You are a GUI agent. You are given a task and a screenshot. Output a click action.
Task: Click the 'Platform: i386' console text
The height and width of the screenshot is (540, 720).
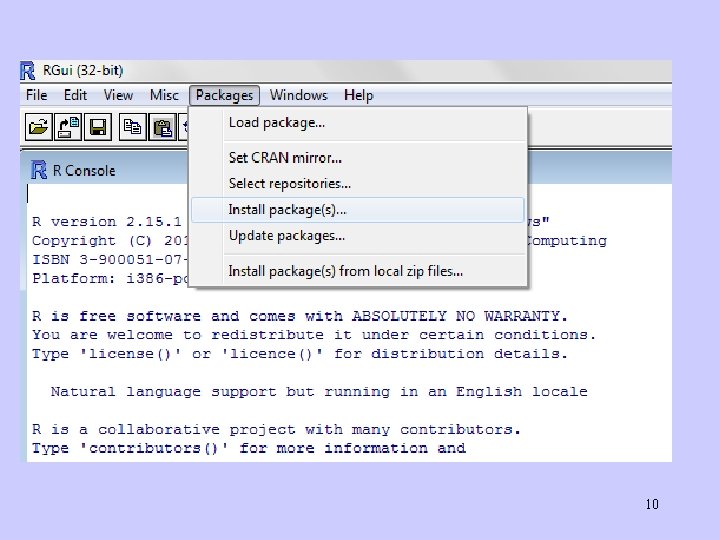[110, 279]
